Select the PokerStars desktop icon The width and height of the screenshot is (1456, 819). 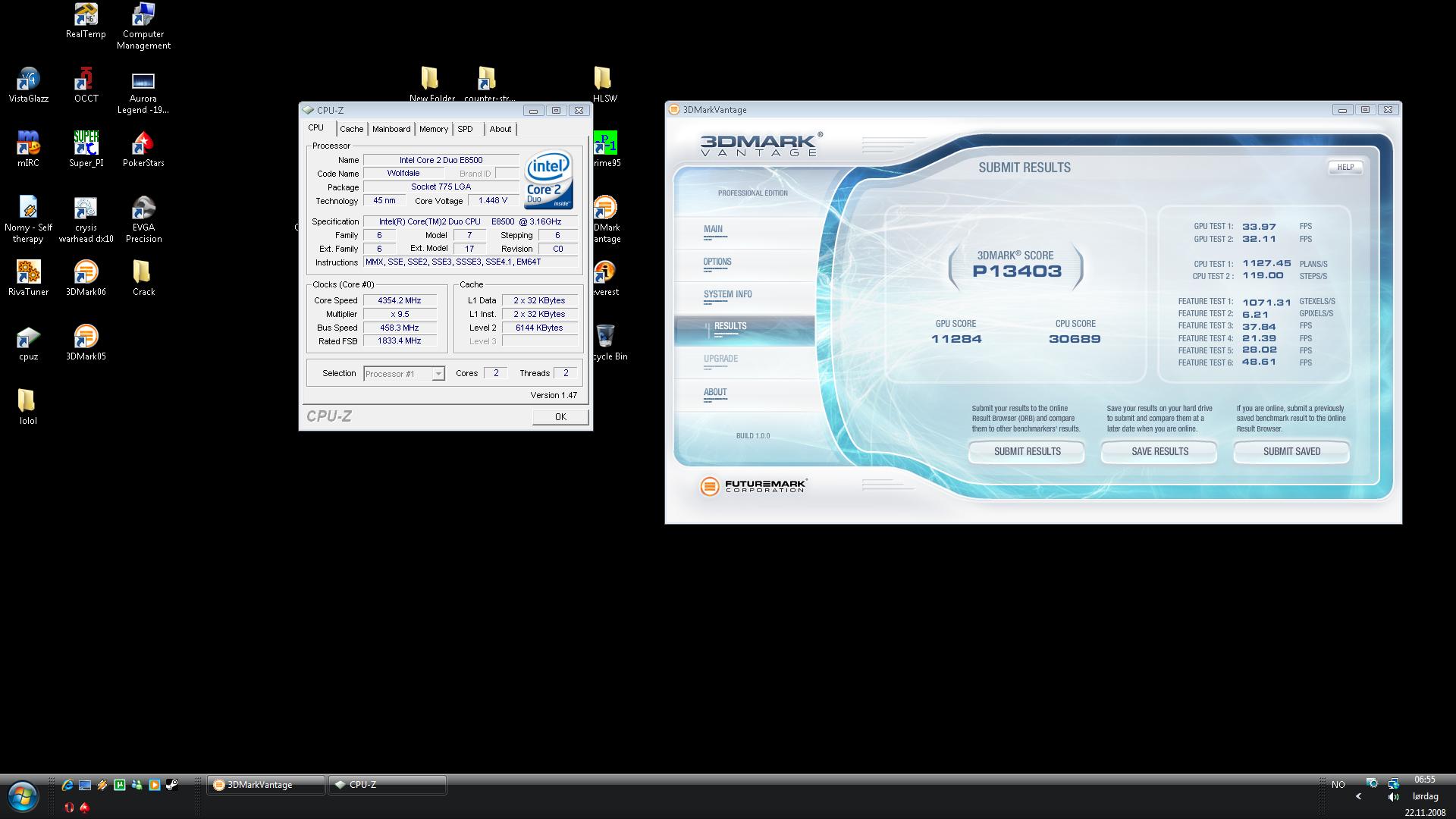pos(143,149)
